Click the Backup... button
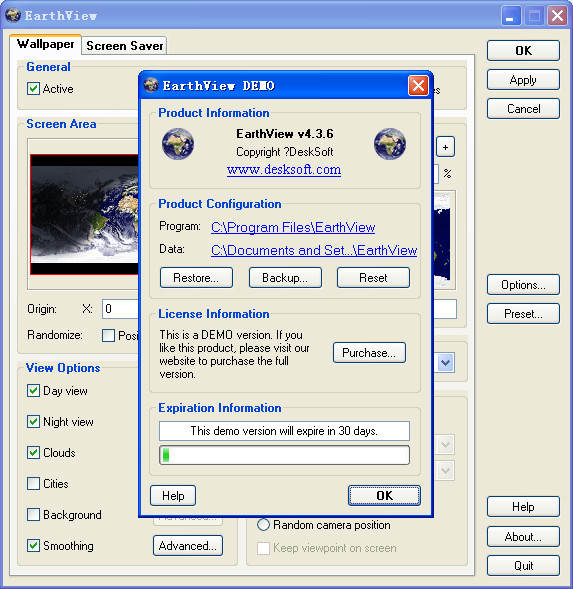Image resolution: width=573 pixels, height=589 pixels. [x=285, y=278]
